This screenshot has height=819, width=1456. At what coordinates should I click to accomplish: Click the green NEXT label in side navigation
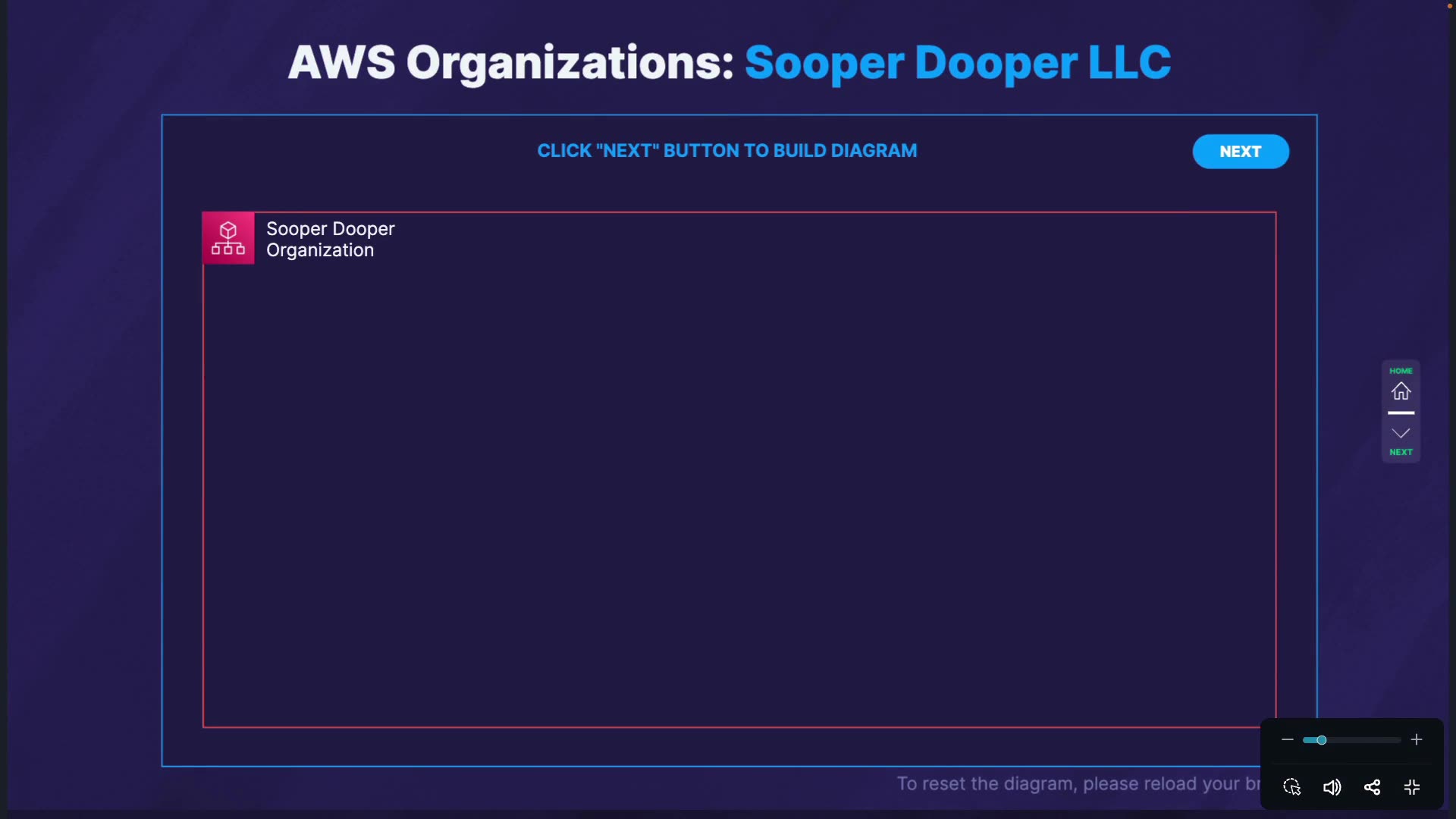point(1401,452)
